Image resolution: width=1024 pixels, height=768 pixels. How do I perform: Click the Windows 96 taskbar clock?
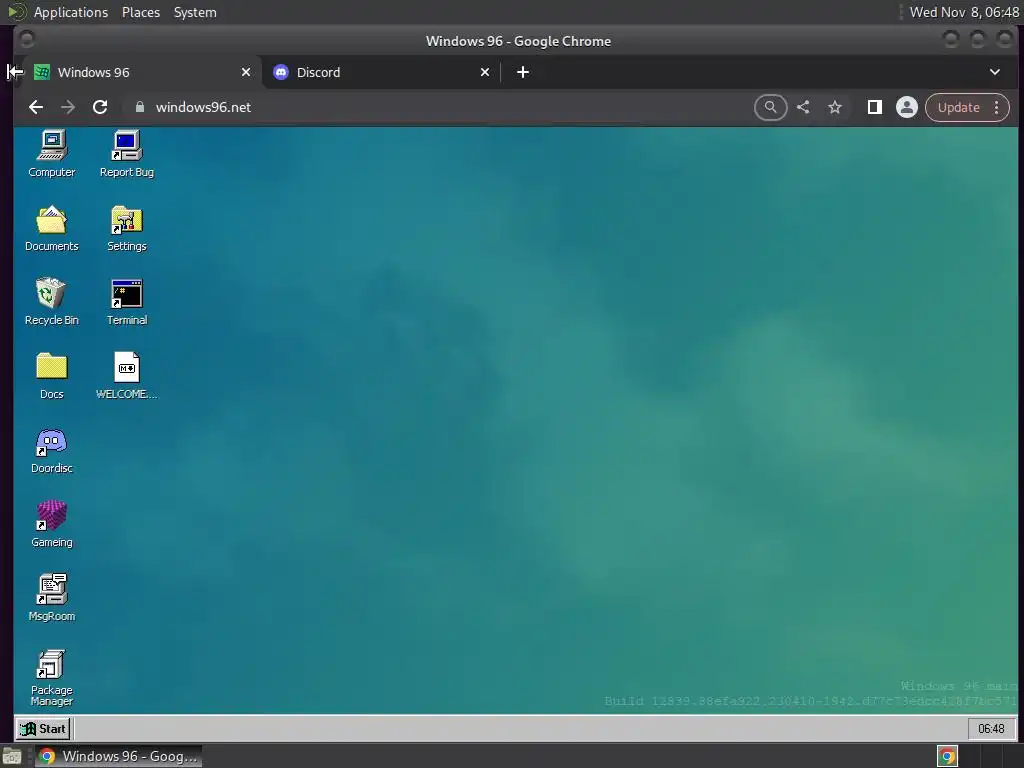(x=991, y=728)
